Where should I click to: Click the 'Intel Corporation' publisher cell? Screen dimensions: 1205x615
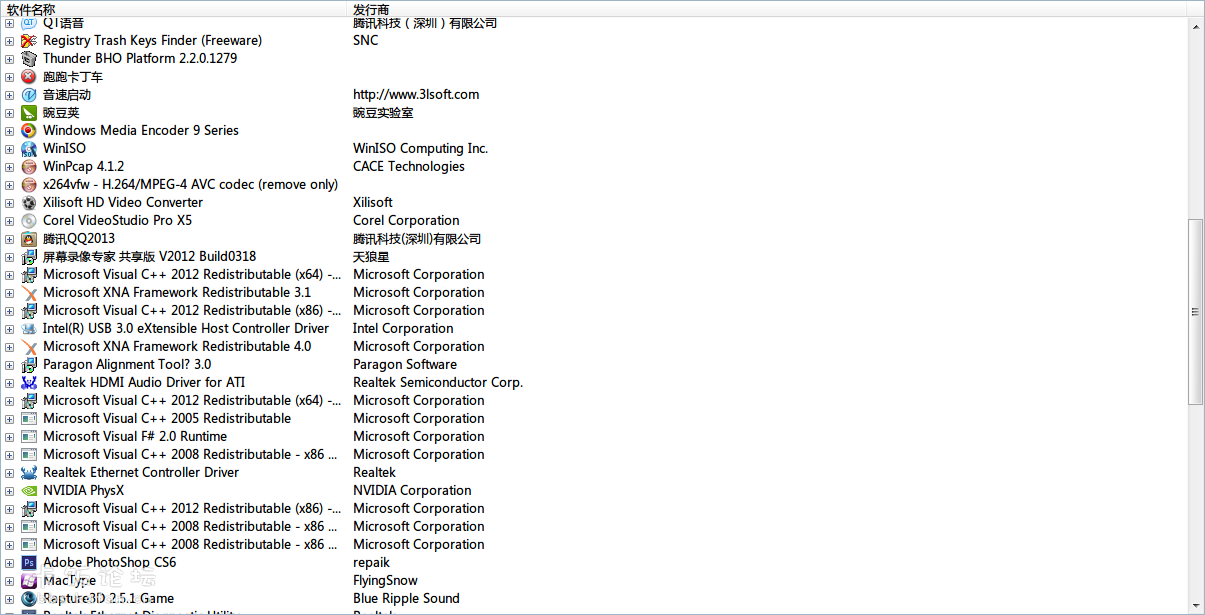point(403,329)
